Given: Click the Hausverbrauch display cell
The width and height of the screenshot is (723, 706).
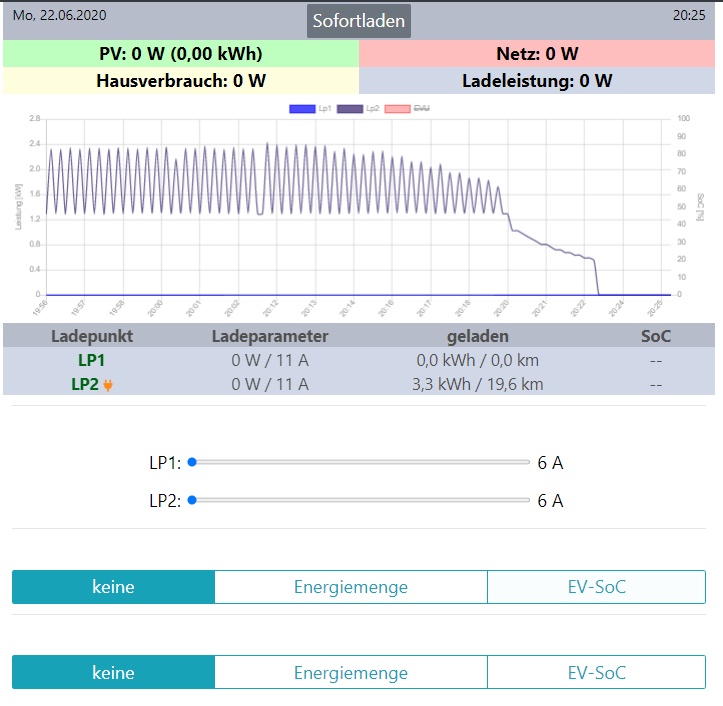Looking at the screenshot, I should 180,81.
